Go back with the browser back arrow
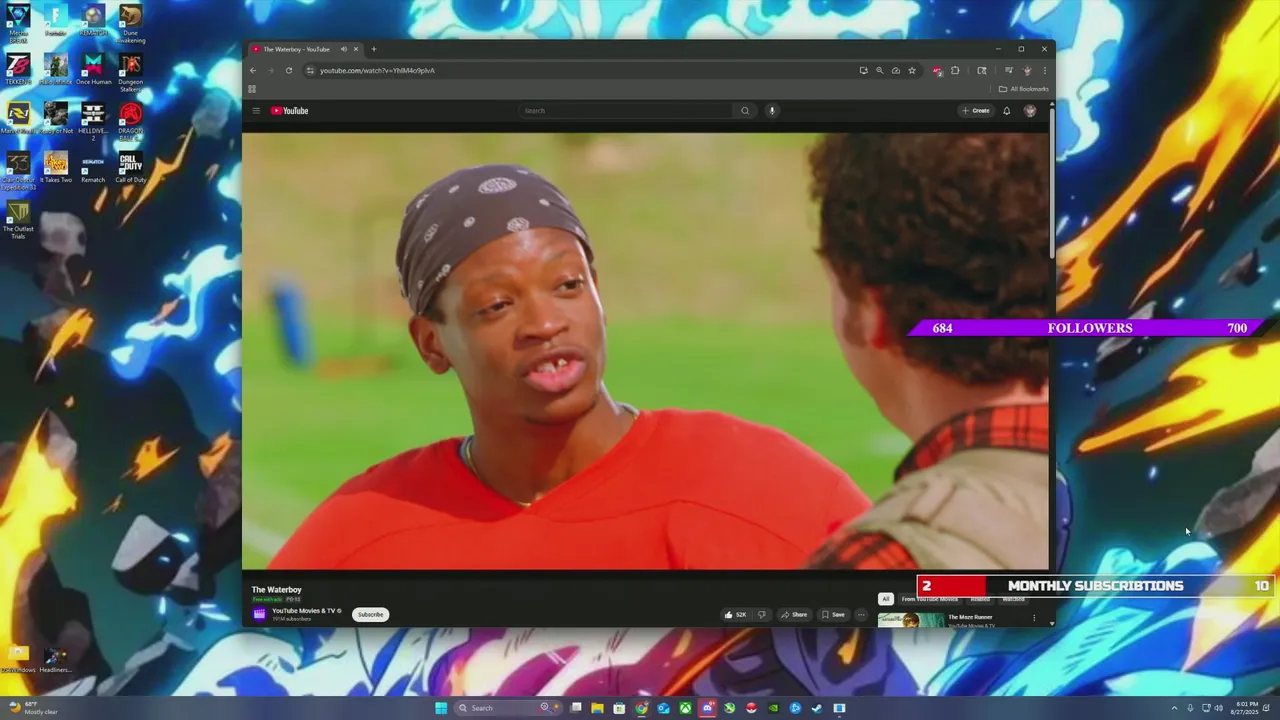Viewport: 1280px width, 720px height. click(253, 70)
